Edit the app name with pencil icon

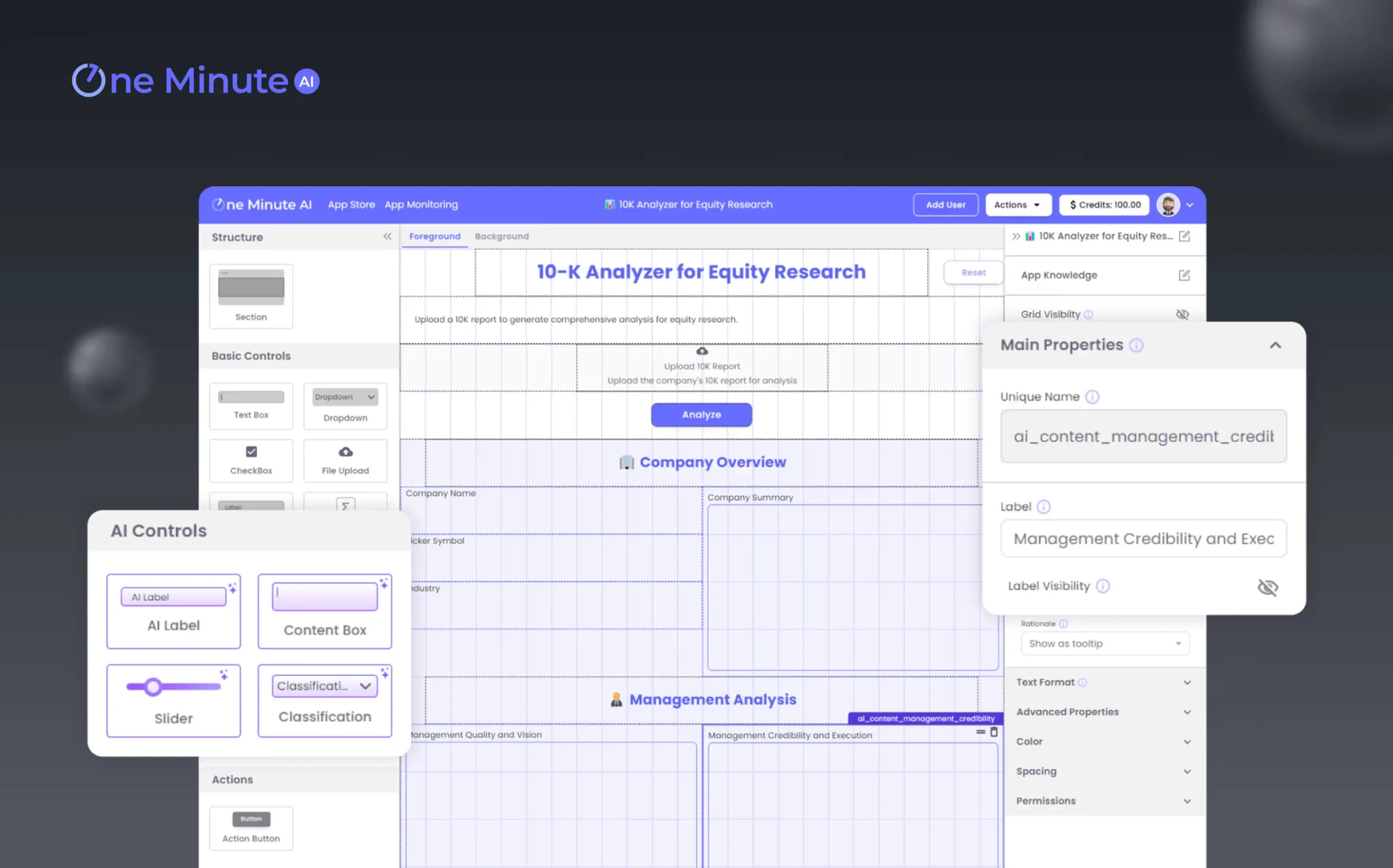(x=1184, y=237)
